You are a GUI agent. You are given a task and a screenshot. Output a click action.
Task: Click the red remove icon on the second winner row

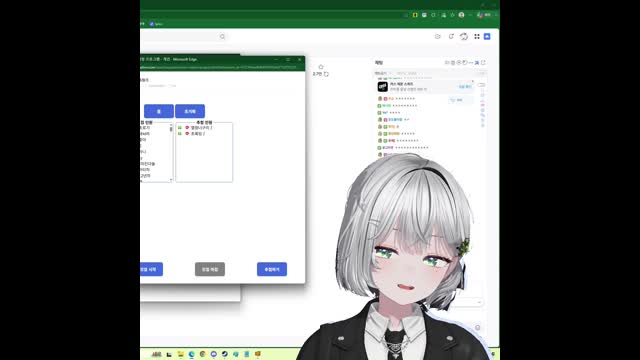[187, 133]
